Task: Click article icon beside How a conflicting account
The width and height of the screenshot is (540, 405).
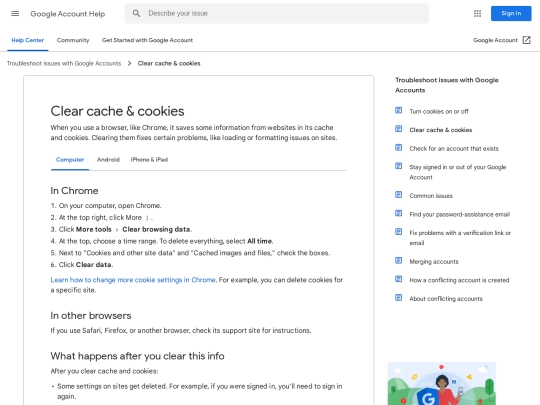Action: 398,279
